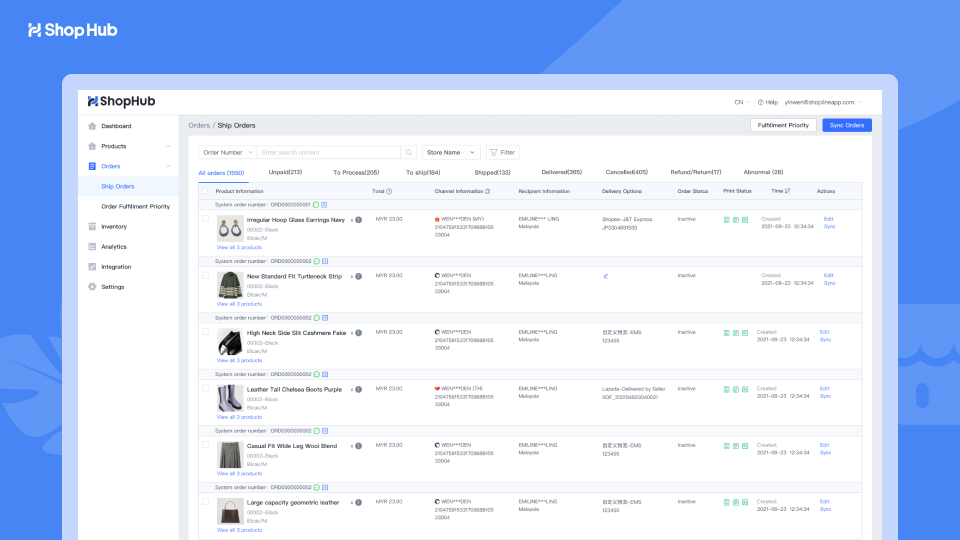Click the search magnifier icon
The width and height of the screenshot is (960, 540).
click(408, 153)
